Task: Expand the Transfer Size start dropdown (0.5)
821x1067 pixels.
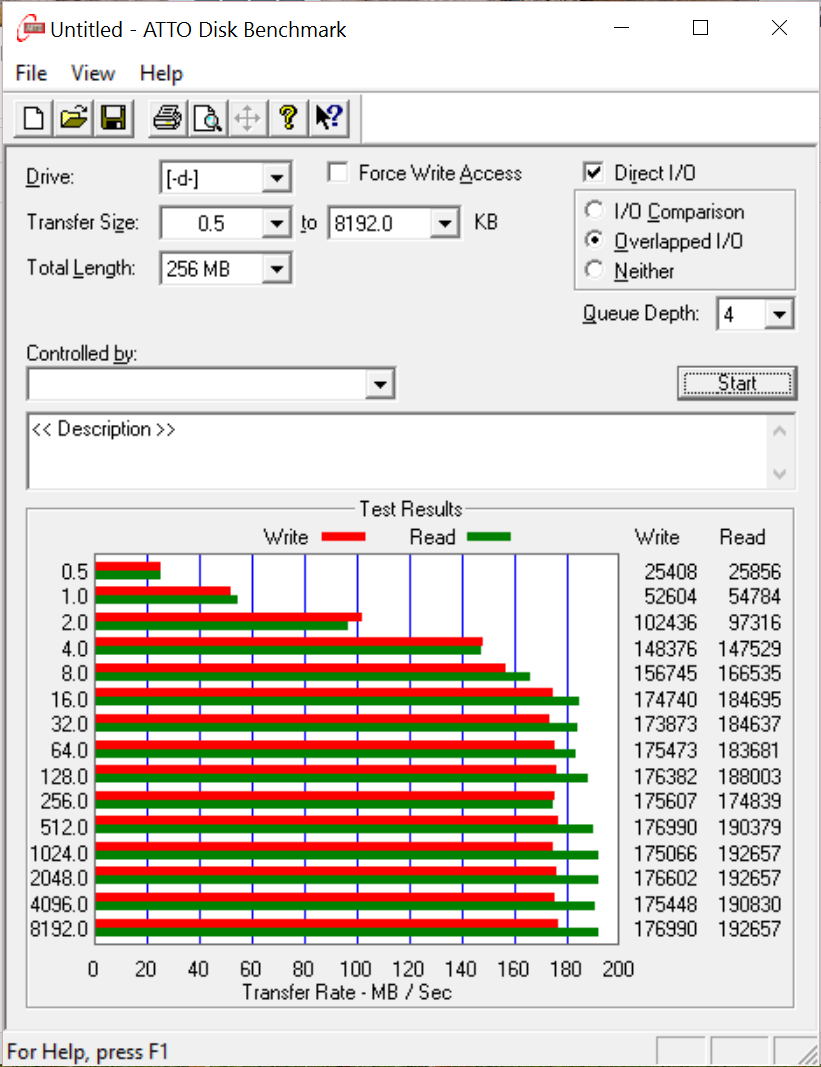Action: (x=276, y=223)
